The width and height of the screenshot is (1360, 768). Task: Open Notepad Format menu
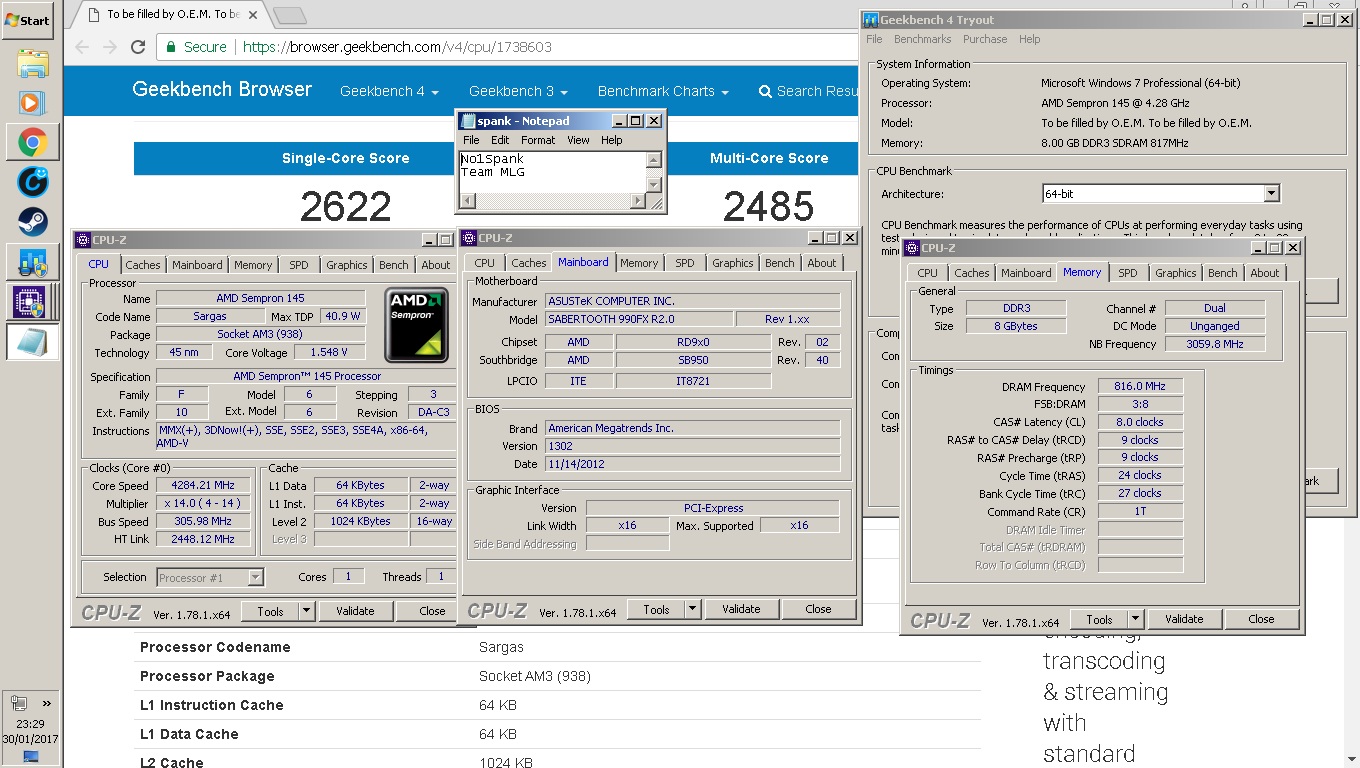coord(538,140)
